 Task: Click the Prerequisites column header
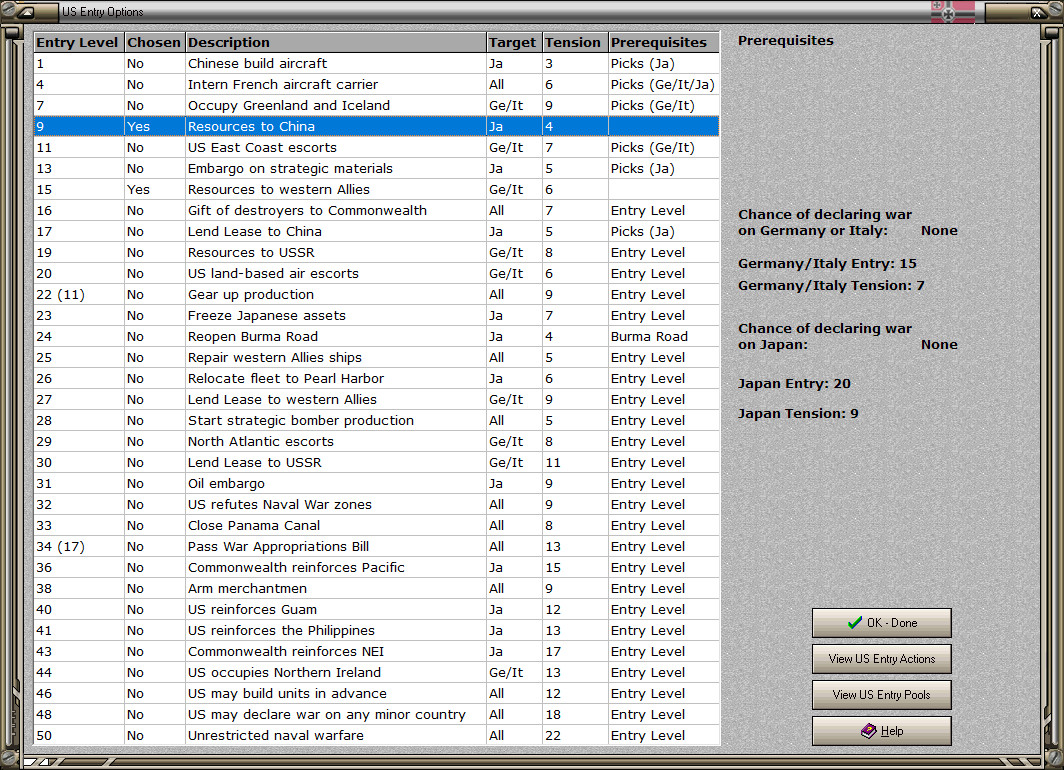[x=664, y=42]
